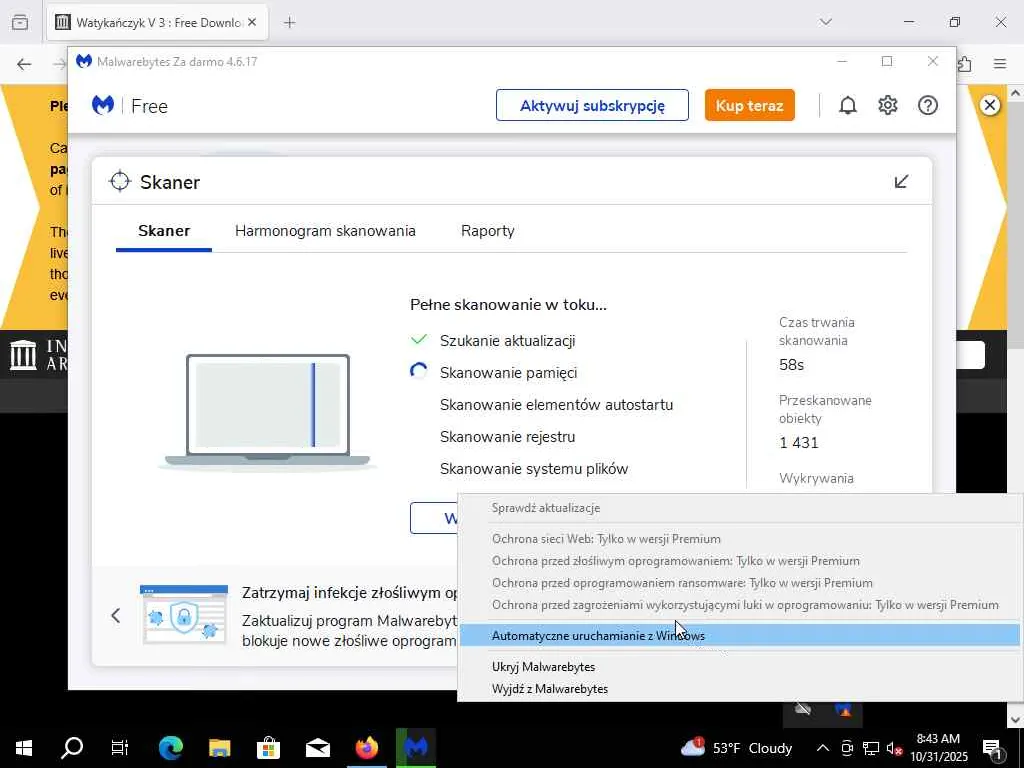The image size is (1024, 768).
Task: Open Malwarebytes notifications bell
Action: click(848, 105)
